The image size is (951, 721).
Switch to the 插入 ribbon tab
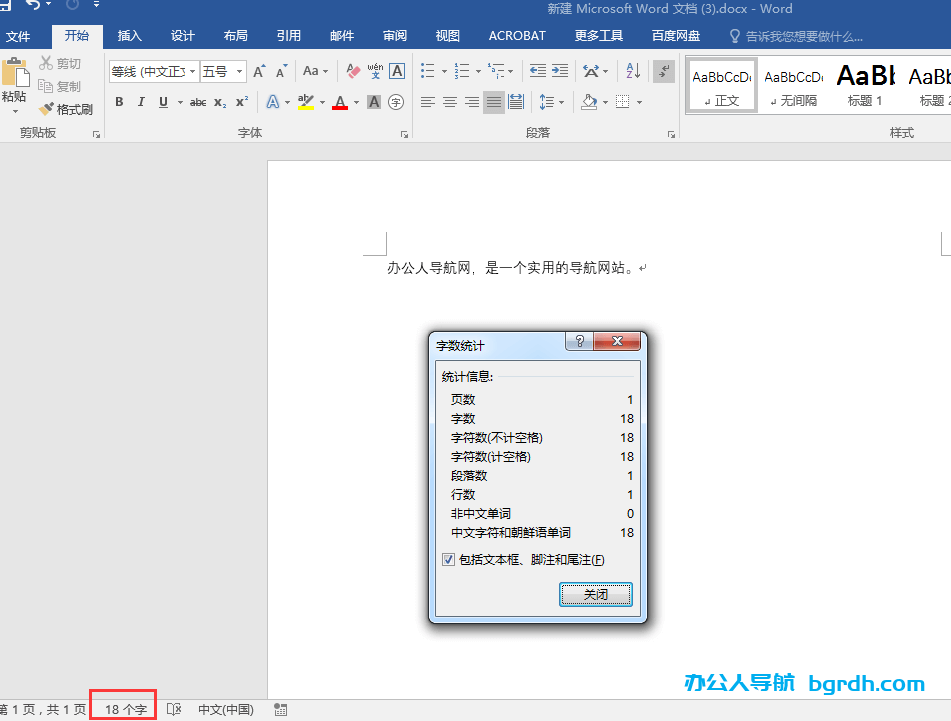coord(128,35)
